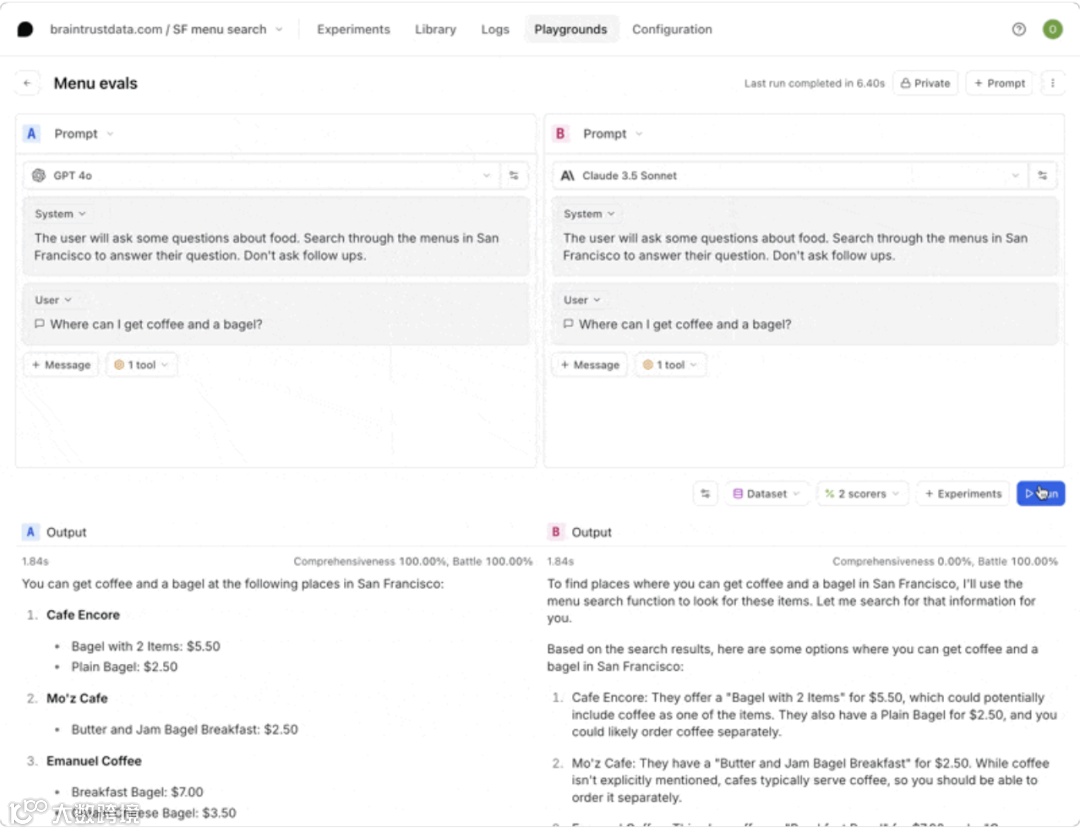Edit user message text in prompt B
The width and height of the screenshot is (1080, 833).
(685, 324)
